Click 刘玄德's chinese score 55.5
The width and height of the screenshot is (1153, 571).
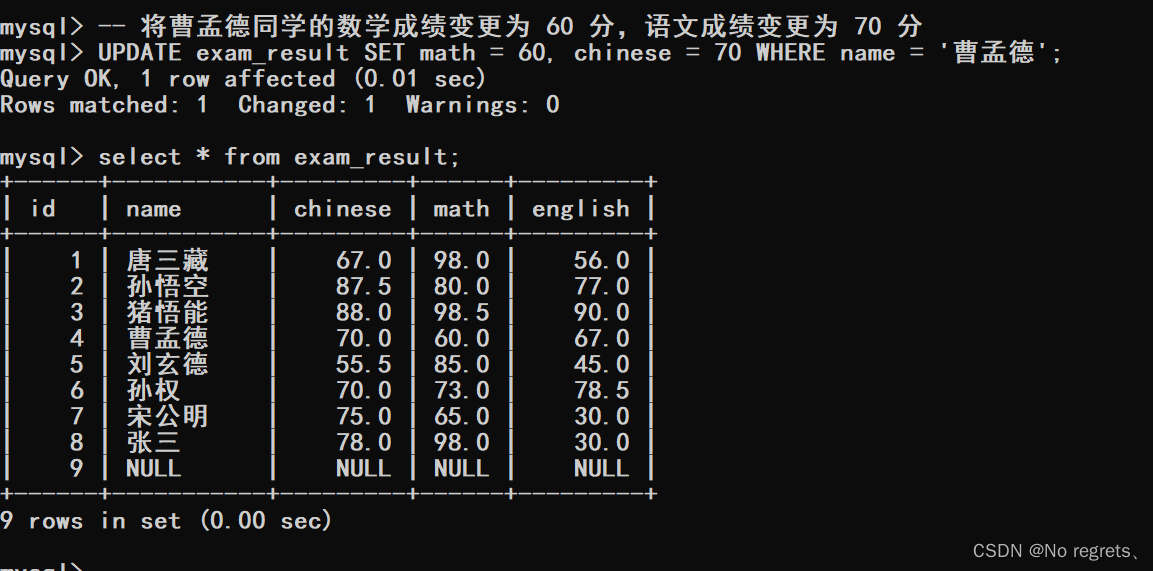(363, 364)
